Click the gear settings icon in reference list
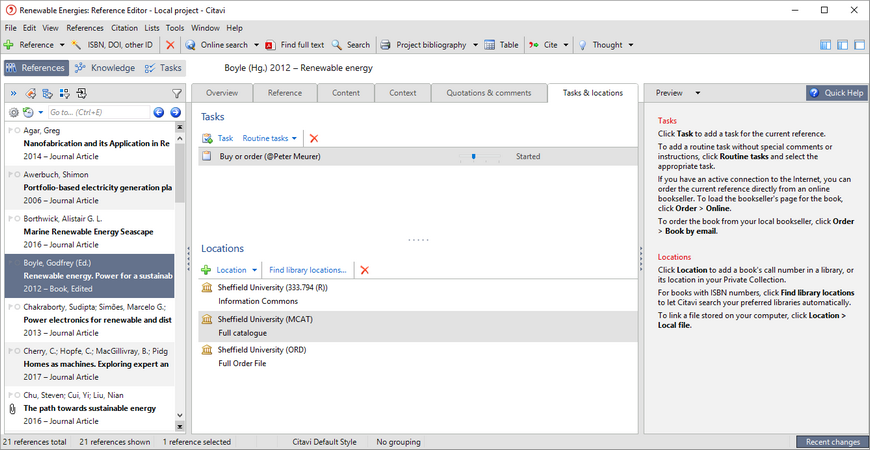This screenshot has height=450, width=870. [x=14, y=113]
